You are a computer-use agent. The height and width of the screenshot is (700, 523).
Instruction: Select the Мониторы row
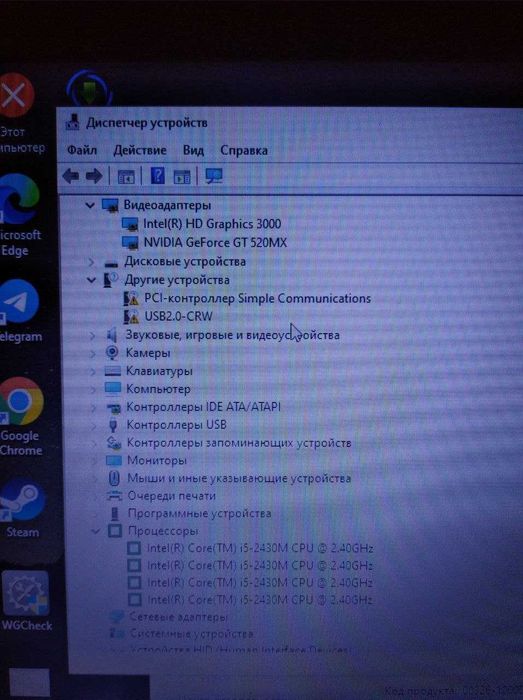click(x=157, y=460)
